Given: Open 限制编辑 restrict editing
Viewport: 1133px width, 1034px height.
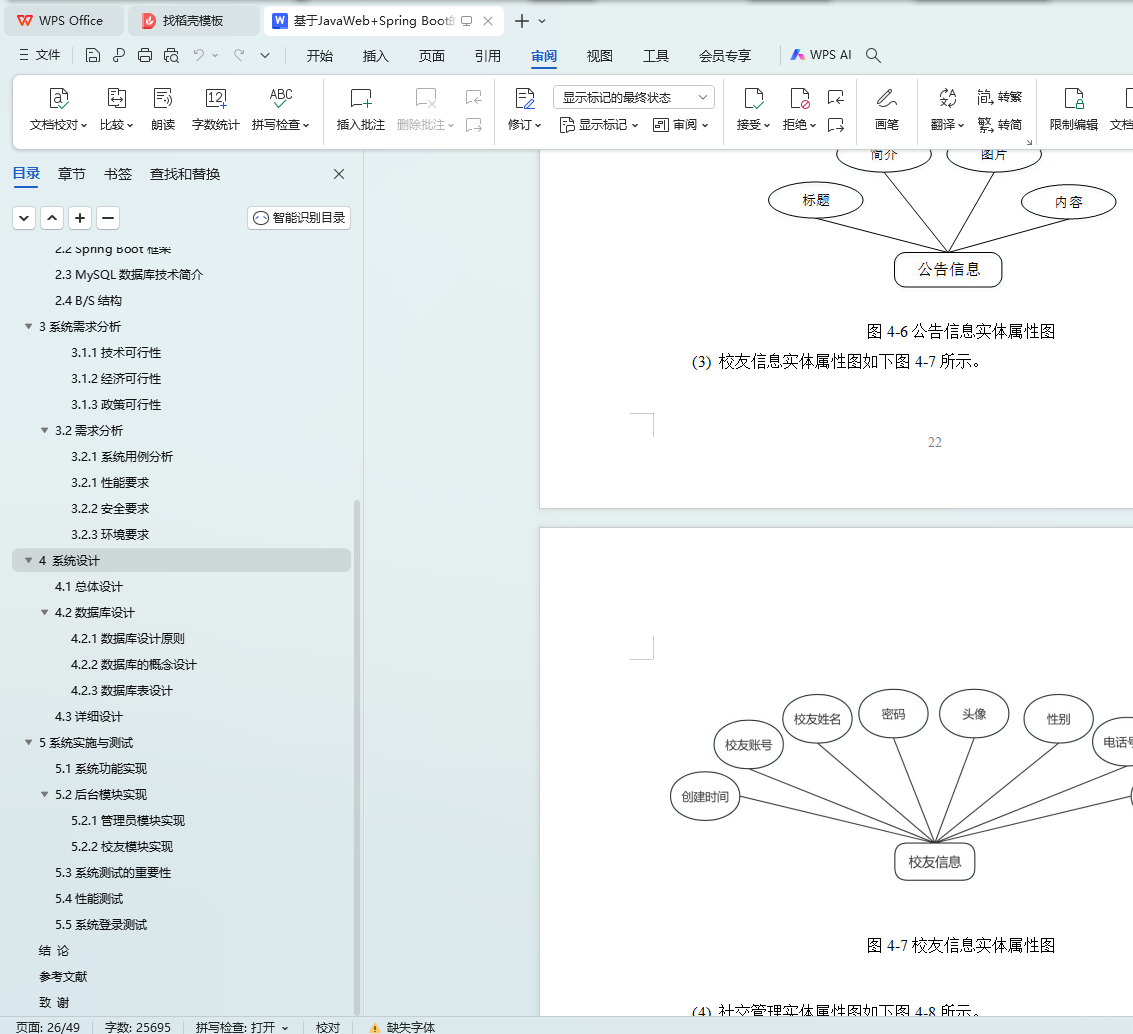Looking at the screenshot, I should 1074,109.
